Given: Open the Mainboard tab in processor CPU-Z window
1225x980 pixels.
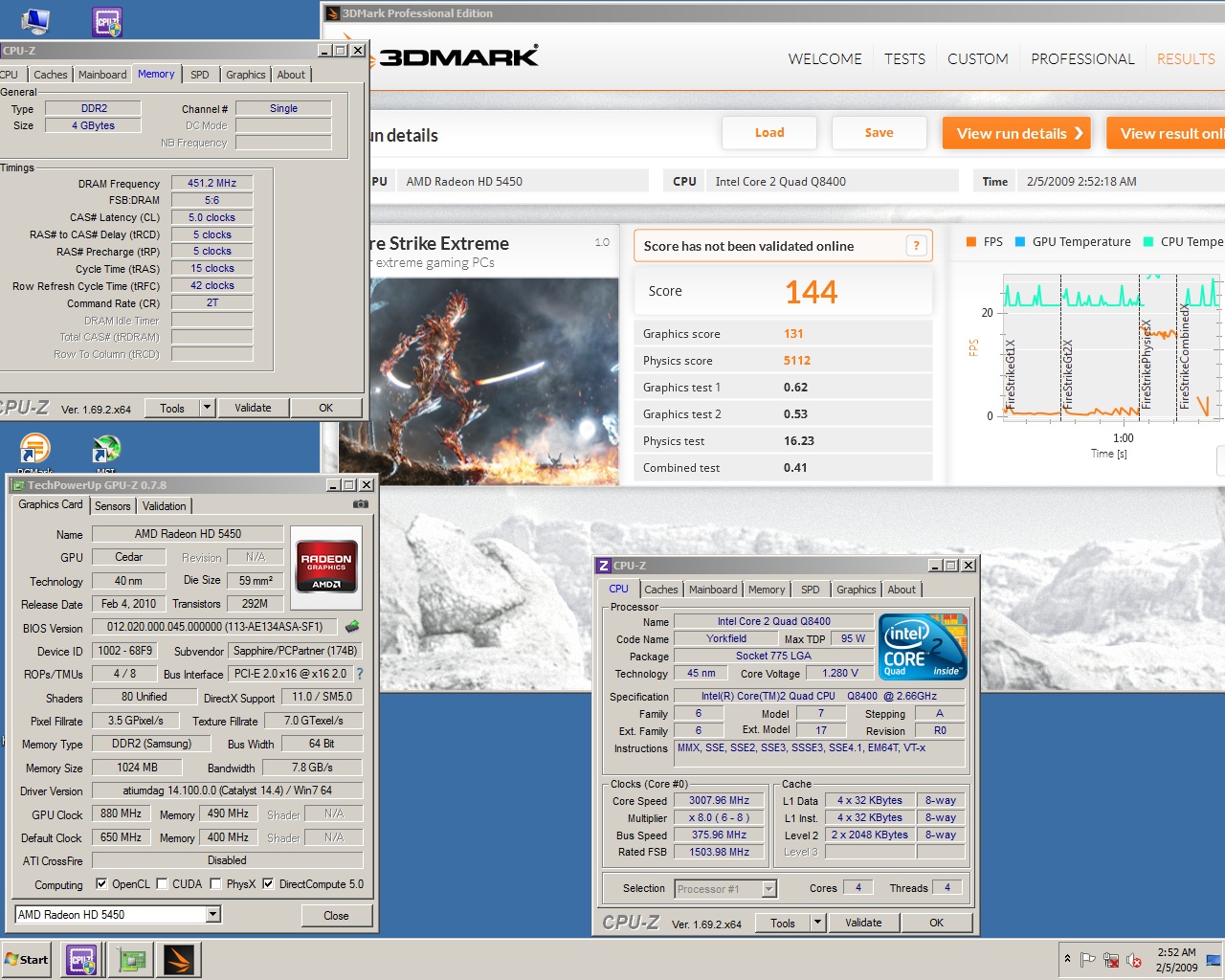Looking at the screenshot, I should tap(713, 590).
